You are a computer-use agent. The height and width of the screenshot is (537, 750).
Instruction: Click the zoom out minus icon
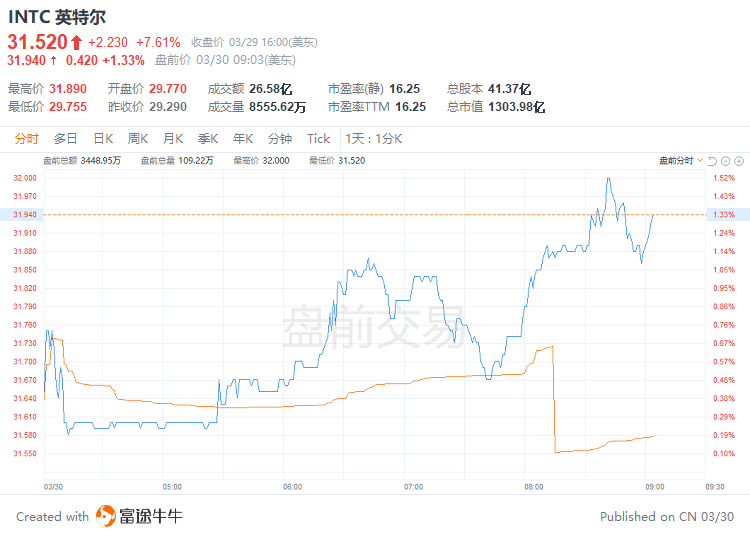click(x=726, y=161)
